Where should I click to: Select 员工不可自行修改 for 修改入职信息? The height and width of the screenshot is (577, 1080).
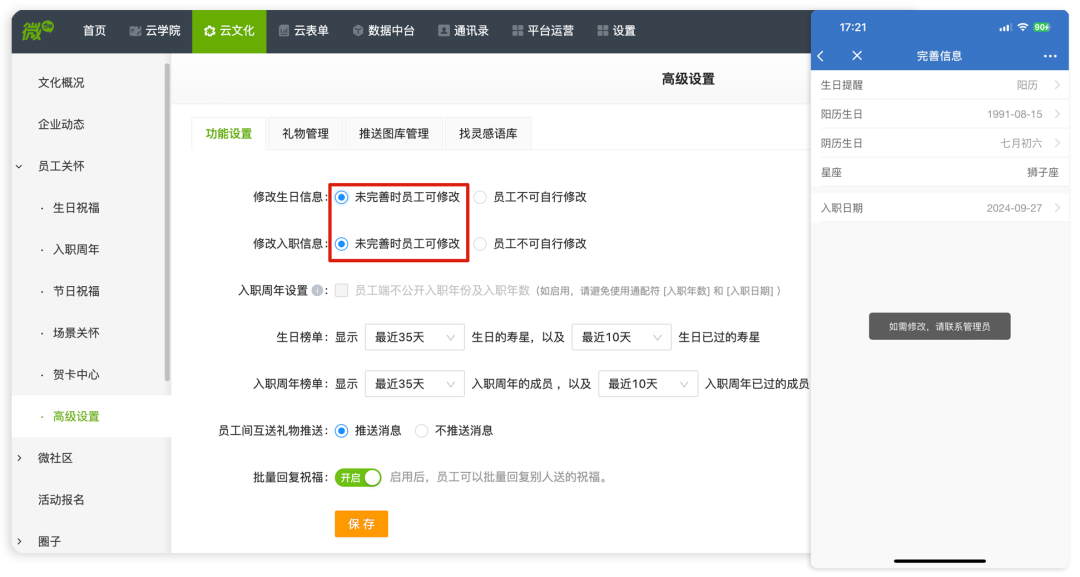coord(480,244)
